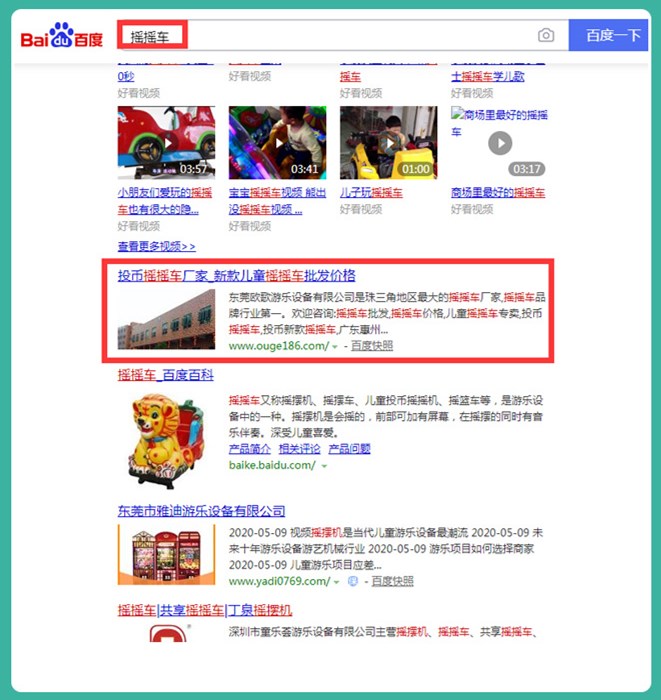Play the 03:41 child video thumbnail
Screen dimensions: 661x700
[277, 142]
